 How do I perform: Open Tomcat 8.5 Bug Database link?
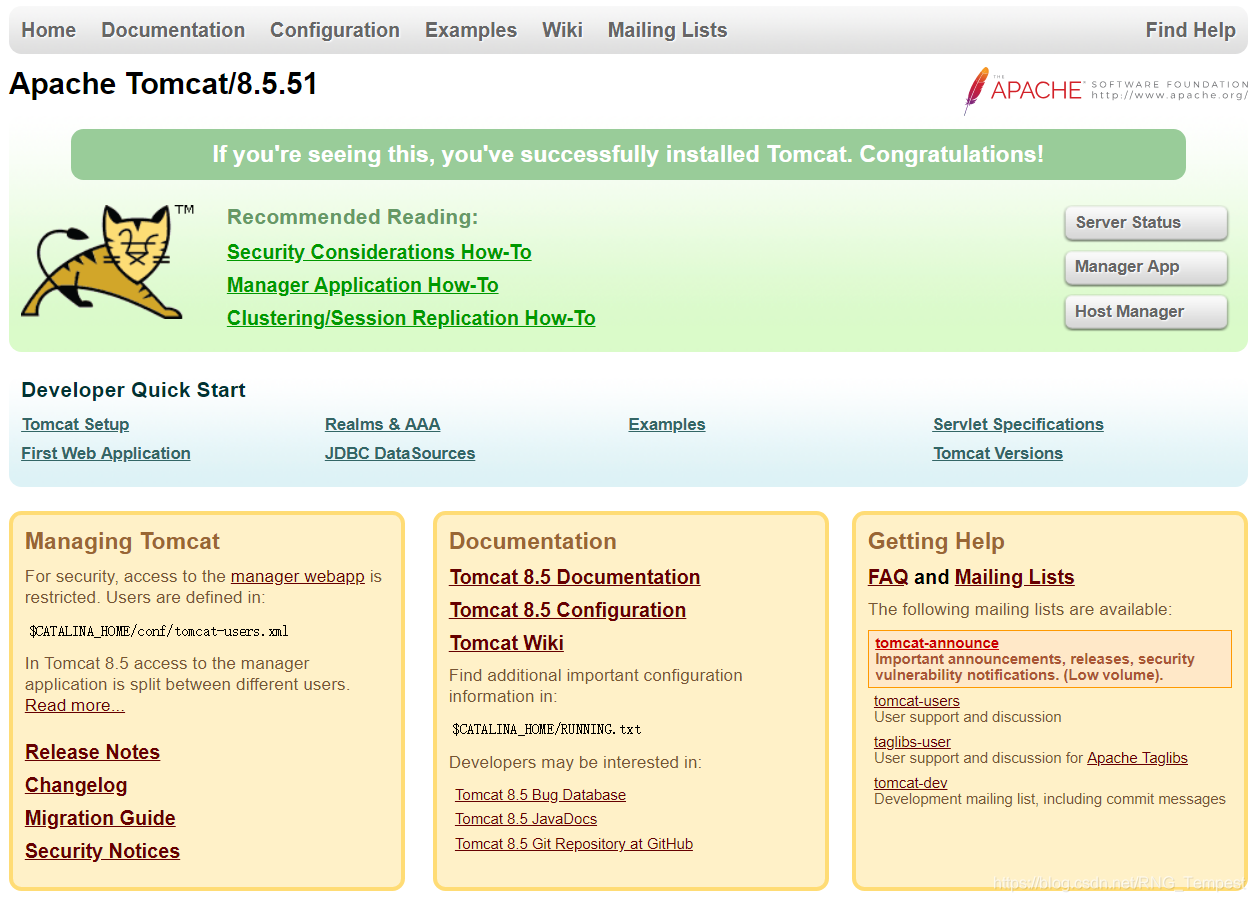click(540, 795)
